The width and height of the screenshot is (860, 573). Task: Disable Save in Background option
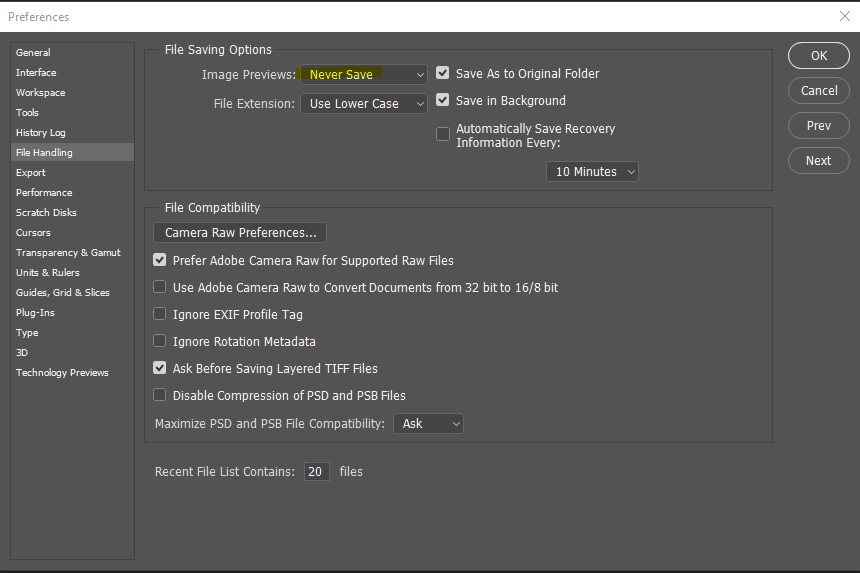coord(443,101)
